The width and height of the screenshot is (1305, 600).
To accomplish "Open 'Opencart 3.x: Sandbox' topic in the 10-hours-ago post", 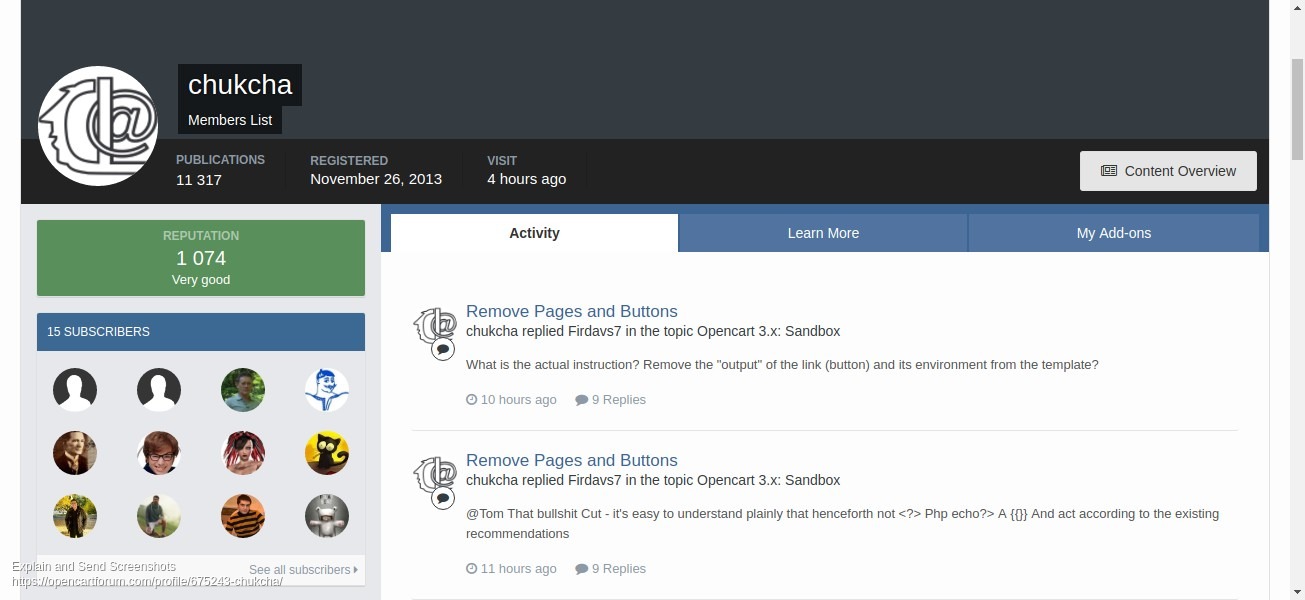I will tap(768, 331).
